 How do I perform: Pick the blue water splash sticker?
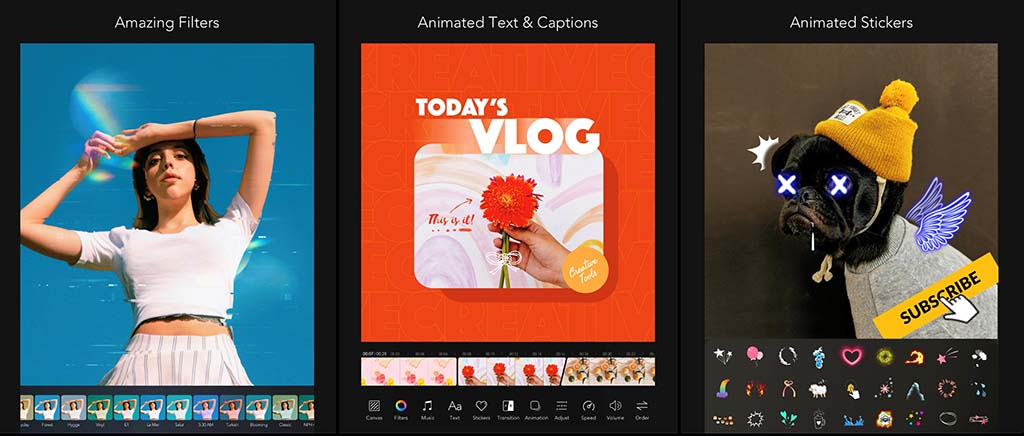coord(853,420)
